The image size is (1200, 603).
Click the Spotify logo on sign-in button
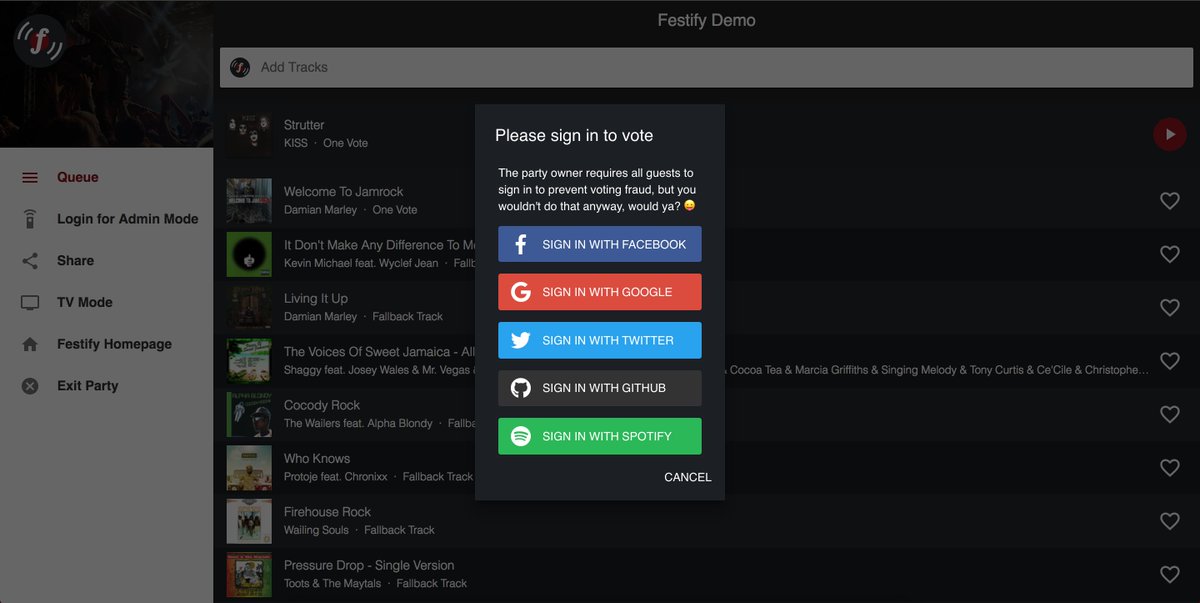point(520,436)
